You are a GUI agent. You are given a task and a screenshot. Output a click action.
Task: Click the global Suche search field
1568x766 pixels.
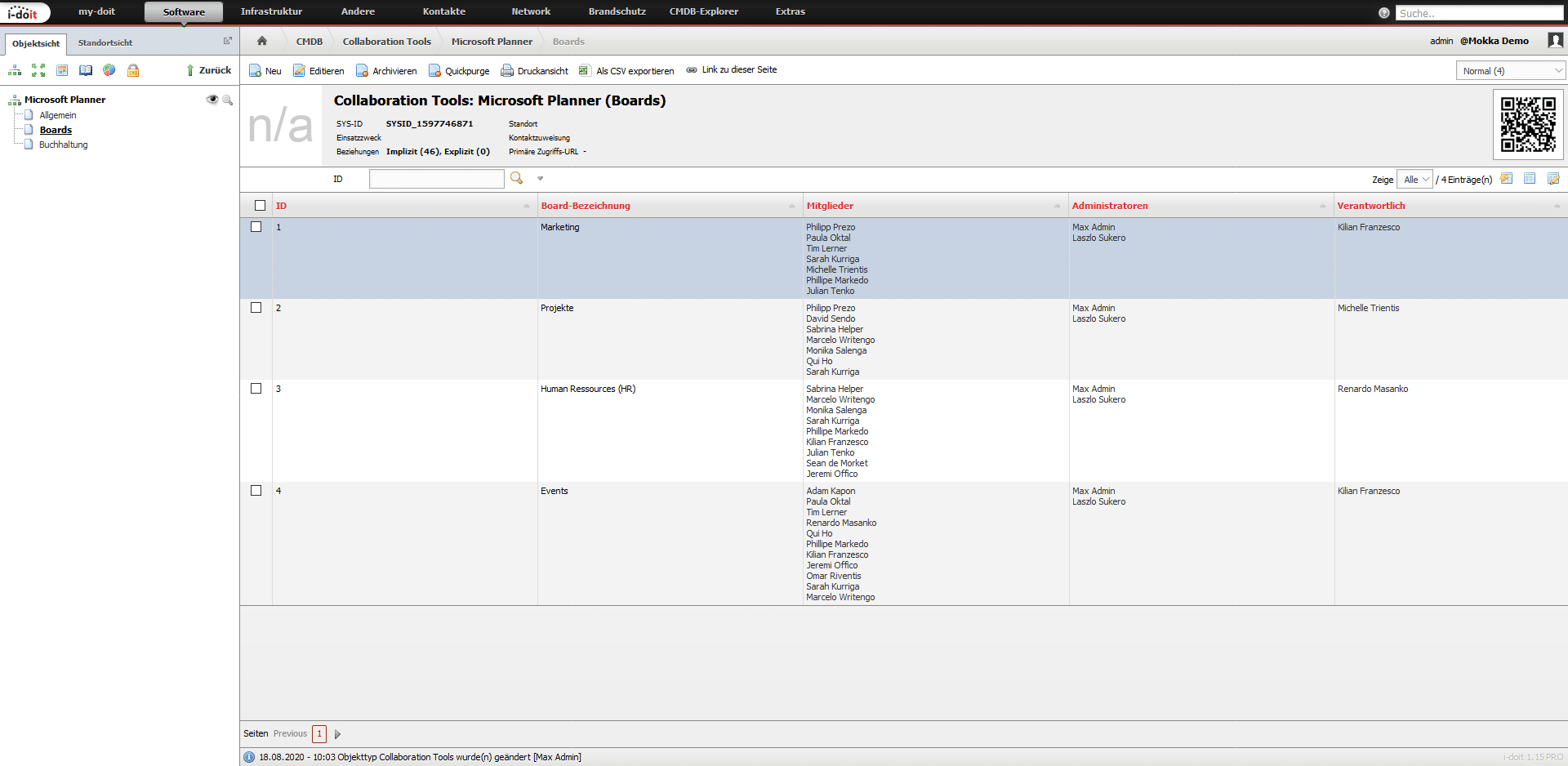click(x=1479, y=13)
